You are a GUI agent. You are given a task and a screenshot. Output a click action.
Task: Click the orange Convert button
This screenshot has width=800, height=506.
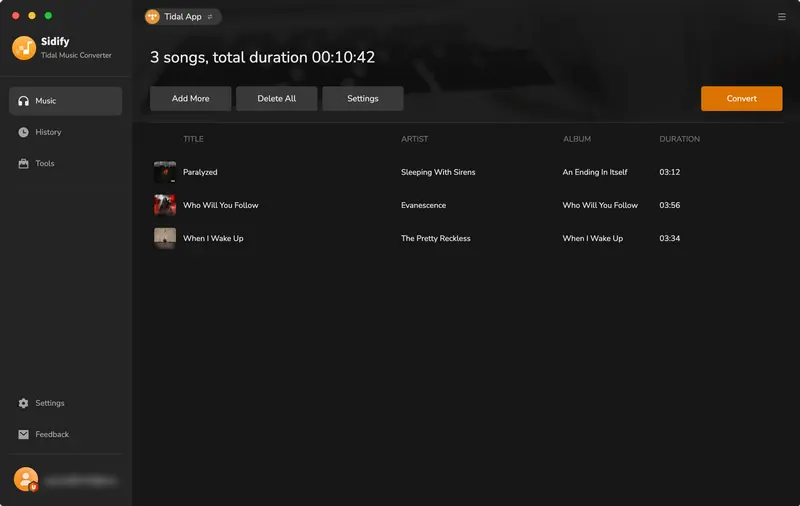point(741,98)
